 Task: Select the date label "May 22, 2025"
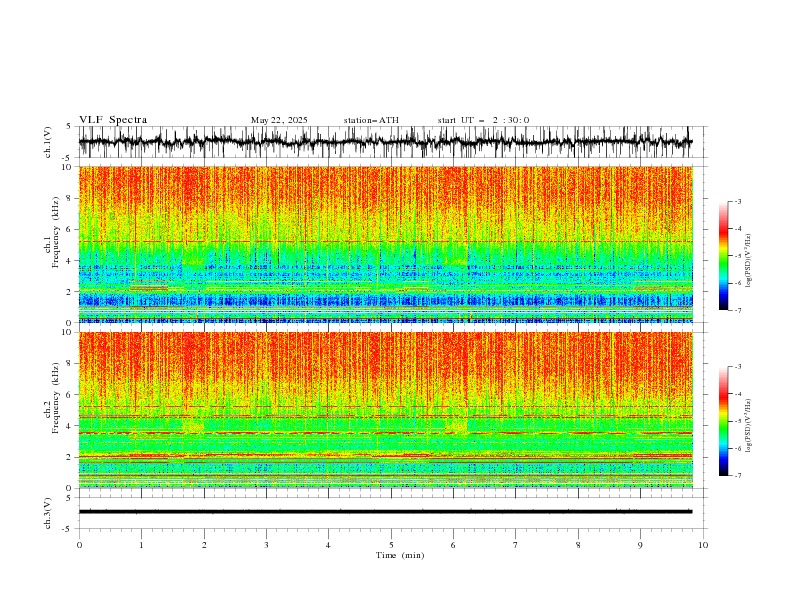pyautogui.click(x=279, y=120)
